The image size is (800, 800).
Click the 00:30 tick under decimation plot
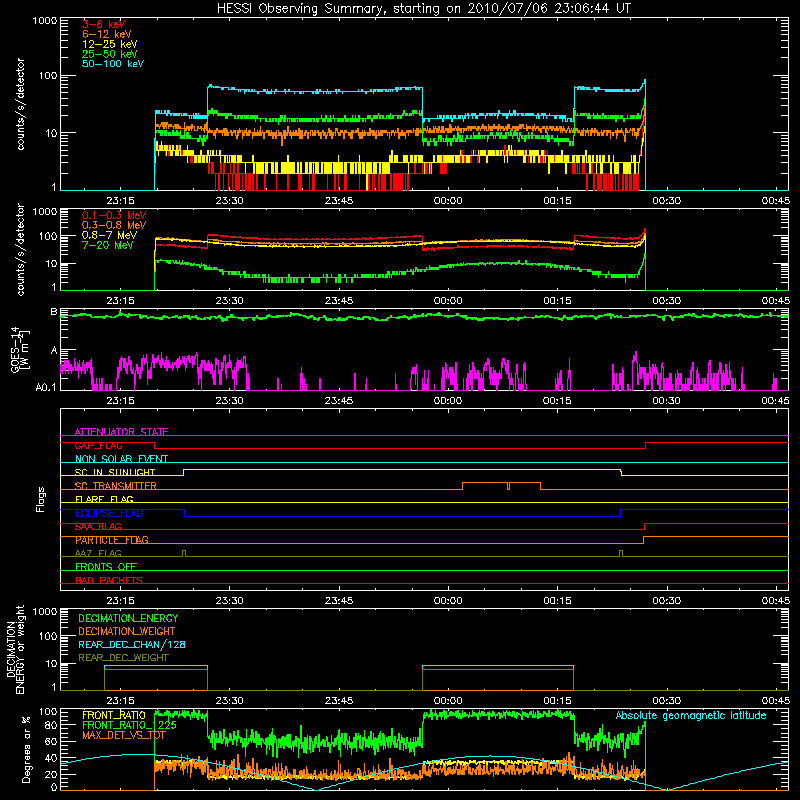click(666, 701)
